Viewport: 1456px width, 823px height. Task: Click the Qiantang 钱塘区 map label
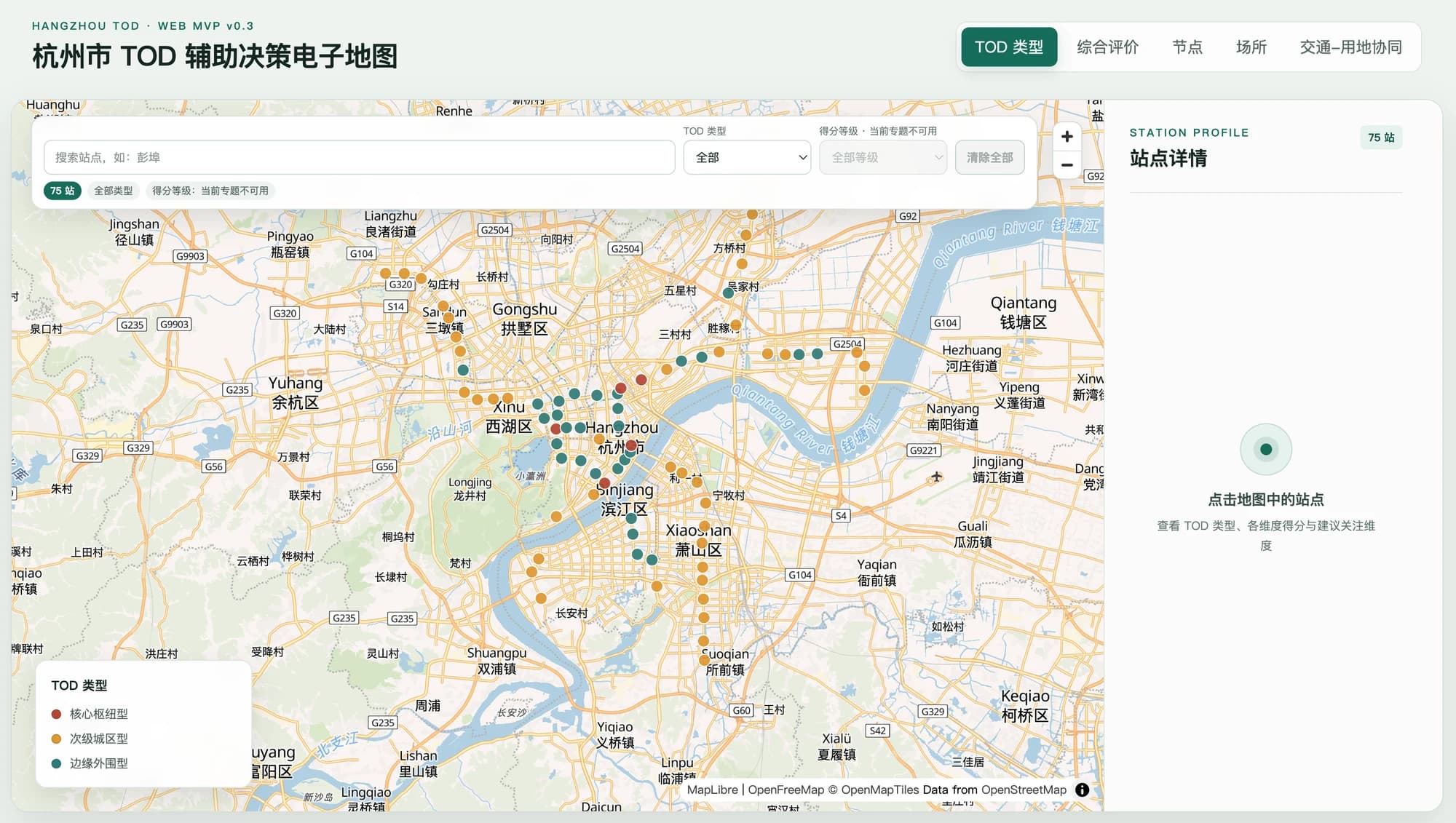click(x=1023, y=312)
